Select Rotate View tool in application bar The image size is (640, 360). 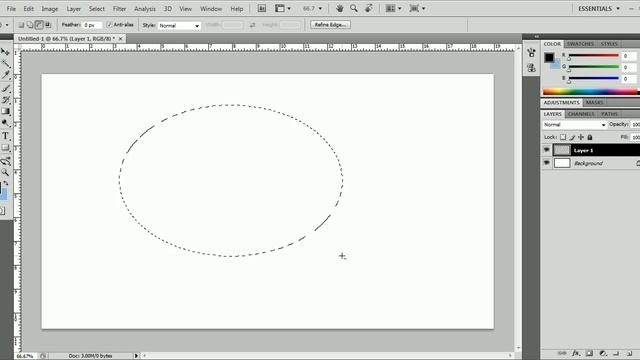click(369, 8)
